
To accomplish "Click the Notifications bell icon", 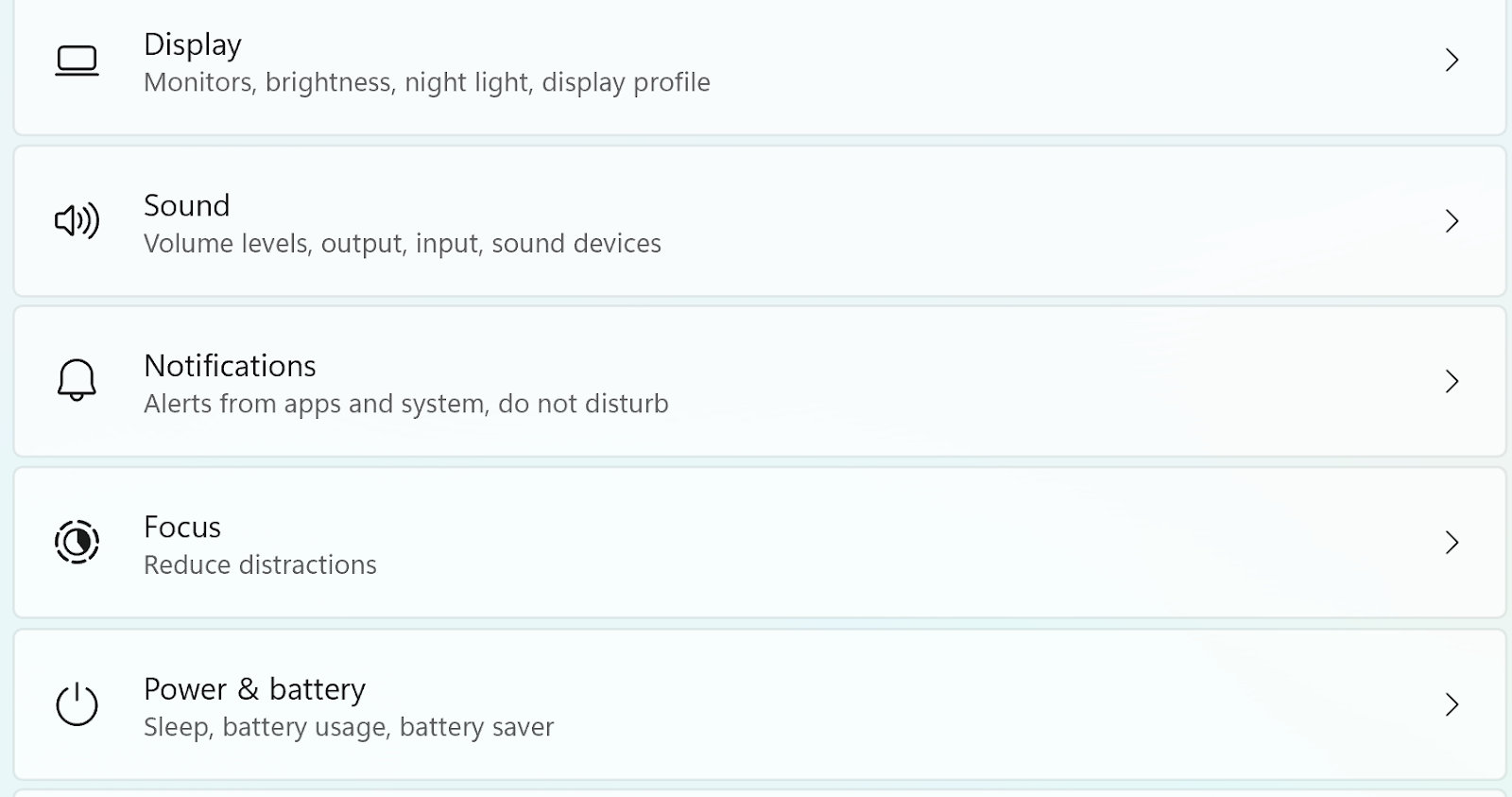I will 77,381.
